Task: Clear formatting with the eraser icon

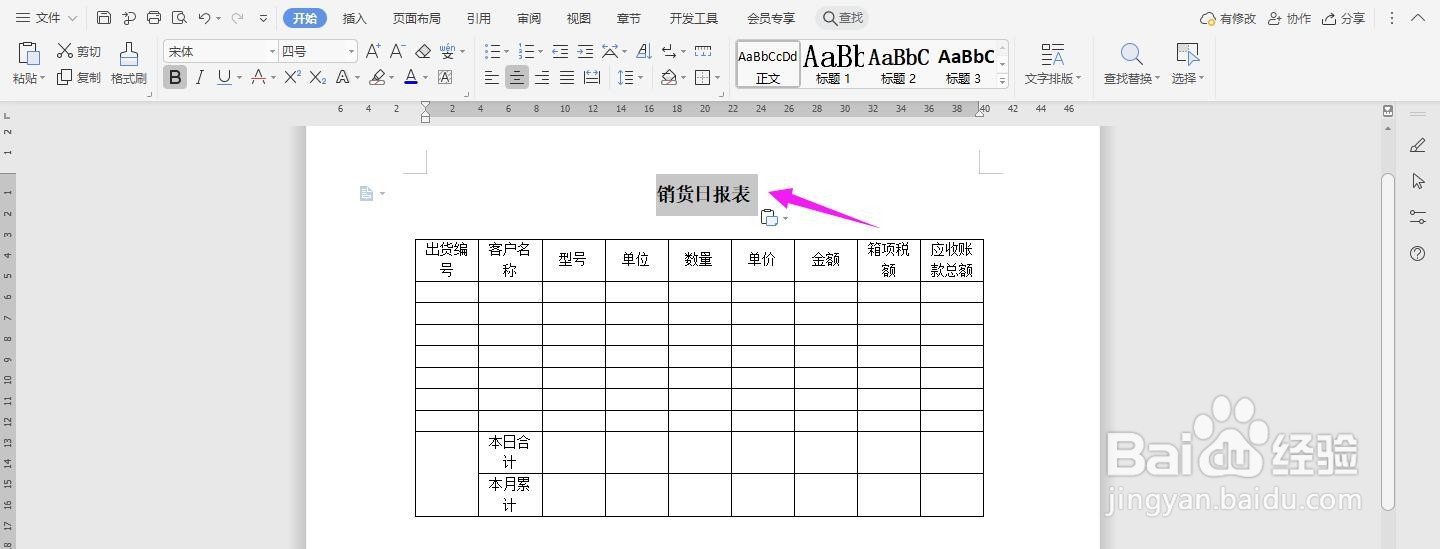Action: coord(422,51)
